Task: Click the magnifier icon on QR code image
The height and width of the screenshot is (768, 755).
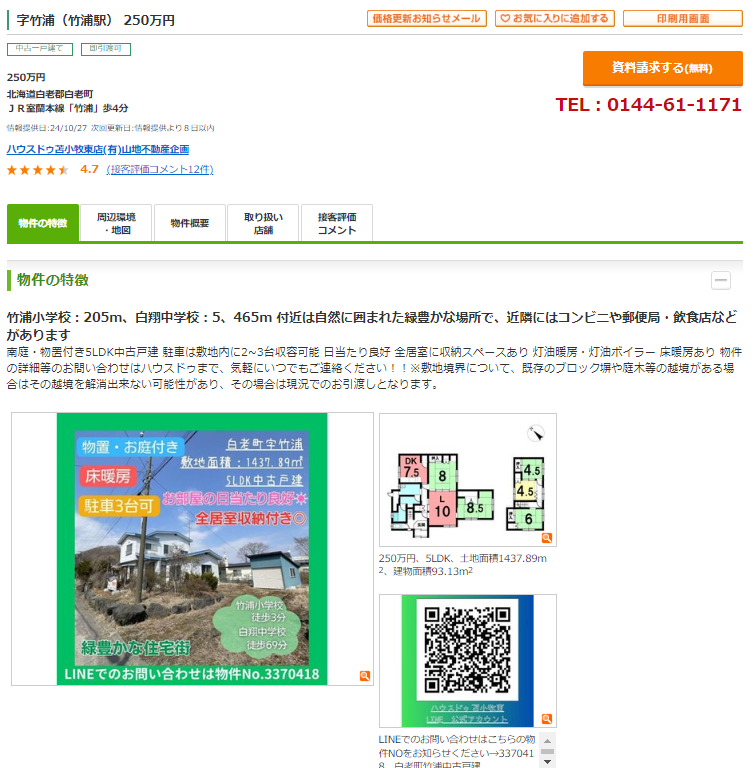Action: point(547,719)
